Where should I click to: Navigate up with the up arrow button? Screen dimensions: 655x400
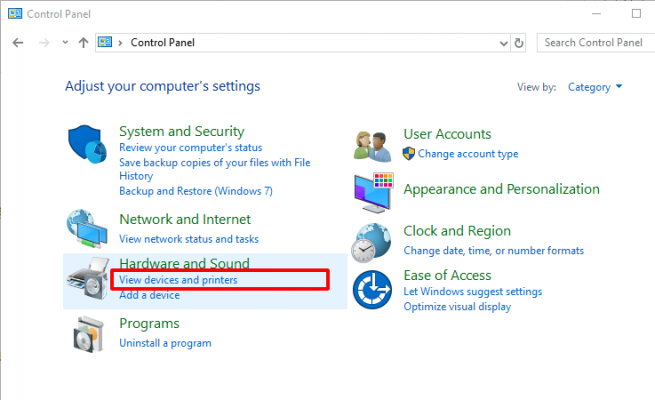click(x=83, y=43)
